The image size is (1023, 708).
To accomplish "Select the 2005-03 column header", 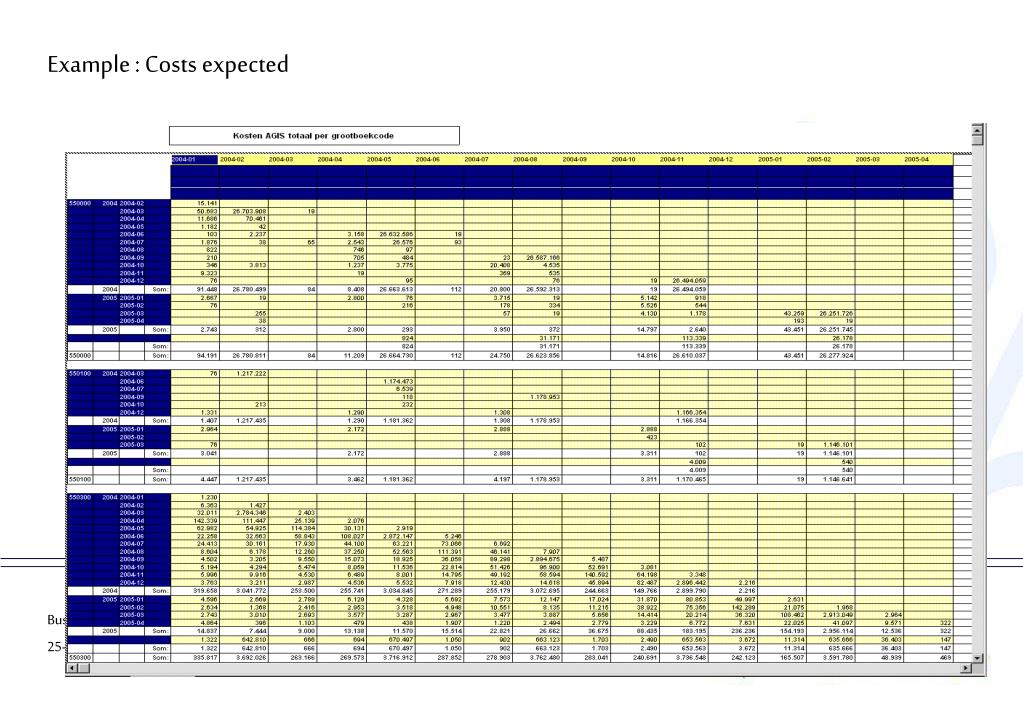I will (879, 159).
